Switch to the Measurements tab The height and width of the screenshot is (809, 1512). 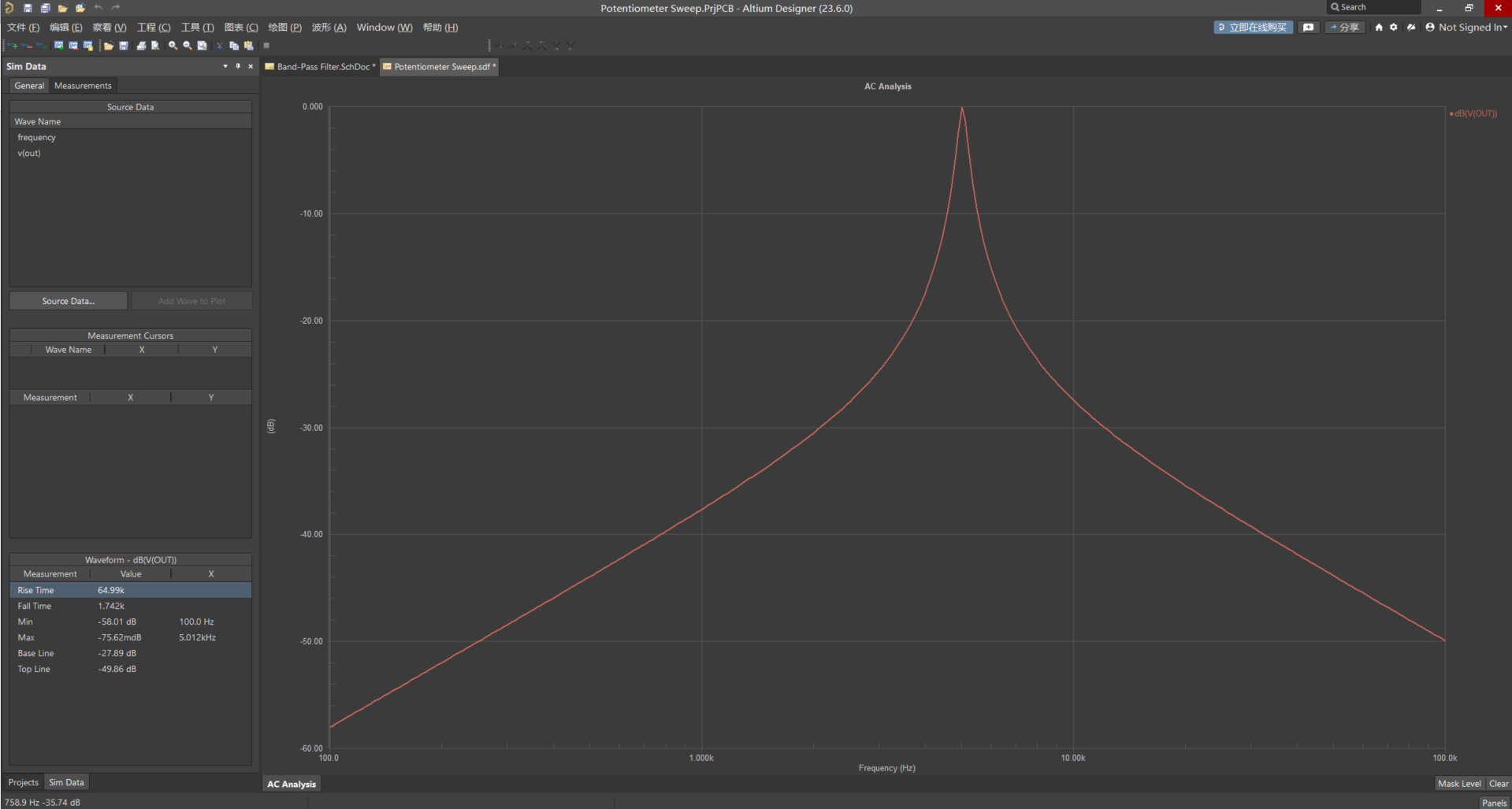[83, 86]
